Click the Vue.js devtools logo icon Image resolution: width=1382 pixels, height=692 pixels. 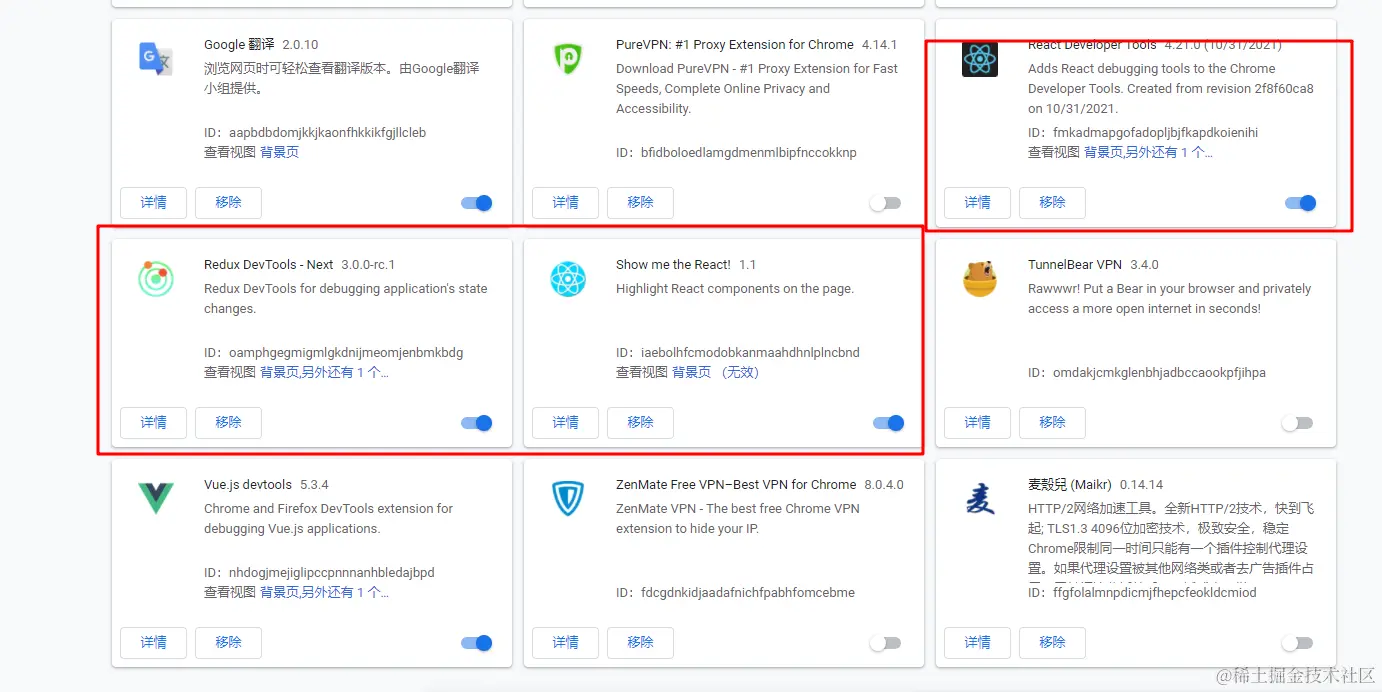(x=156, y=497)
